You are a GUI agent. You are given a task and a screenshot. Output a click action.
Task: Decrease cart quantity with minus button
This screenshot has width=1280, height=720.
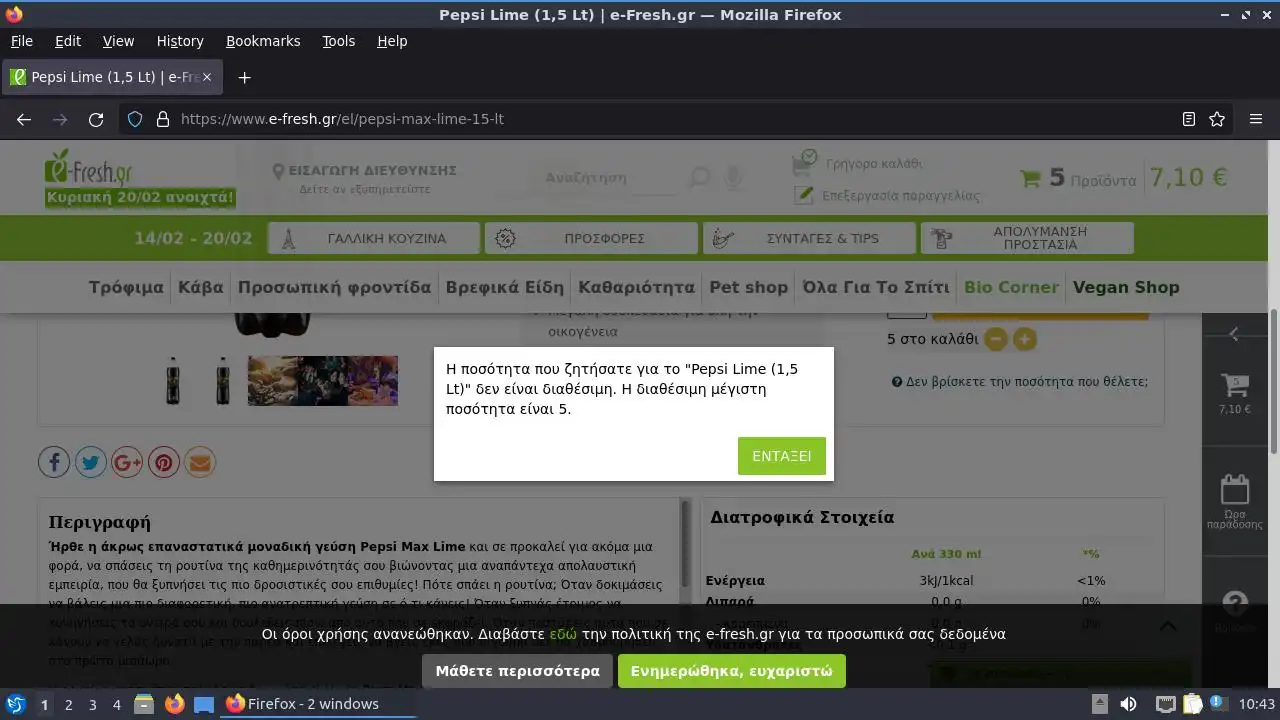point(995,339)
